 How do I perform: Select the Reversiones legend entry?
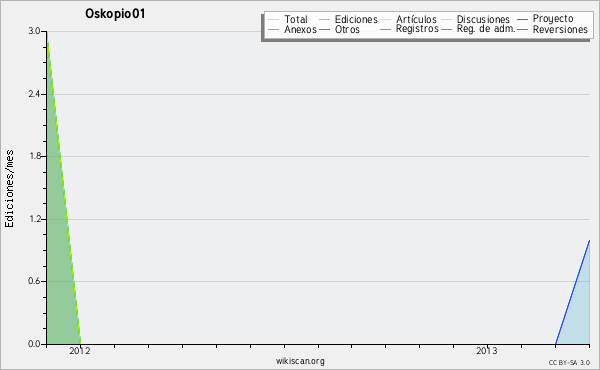pos(552,29)
